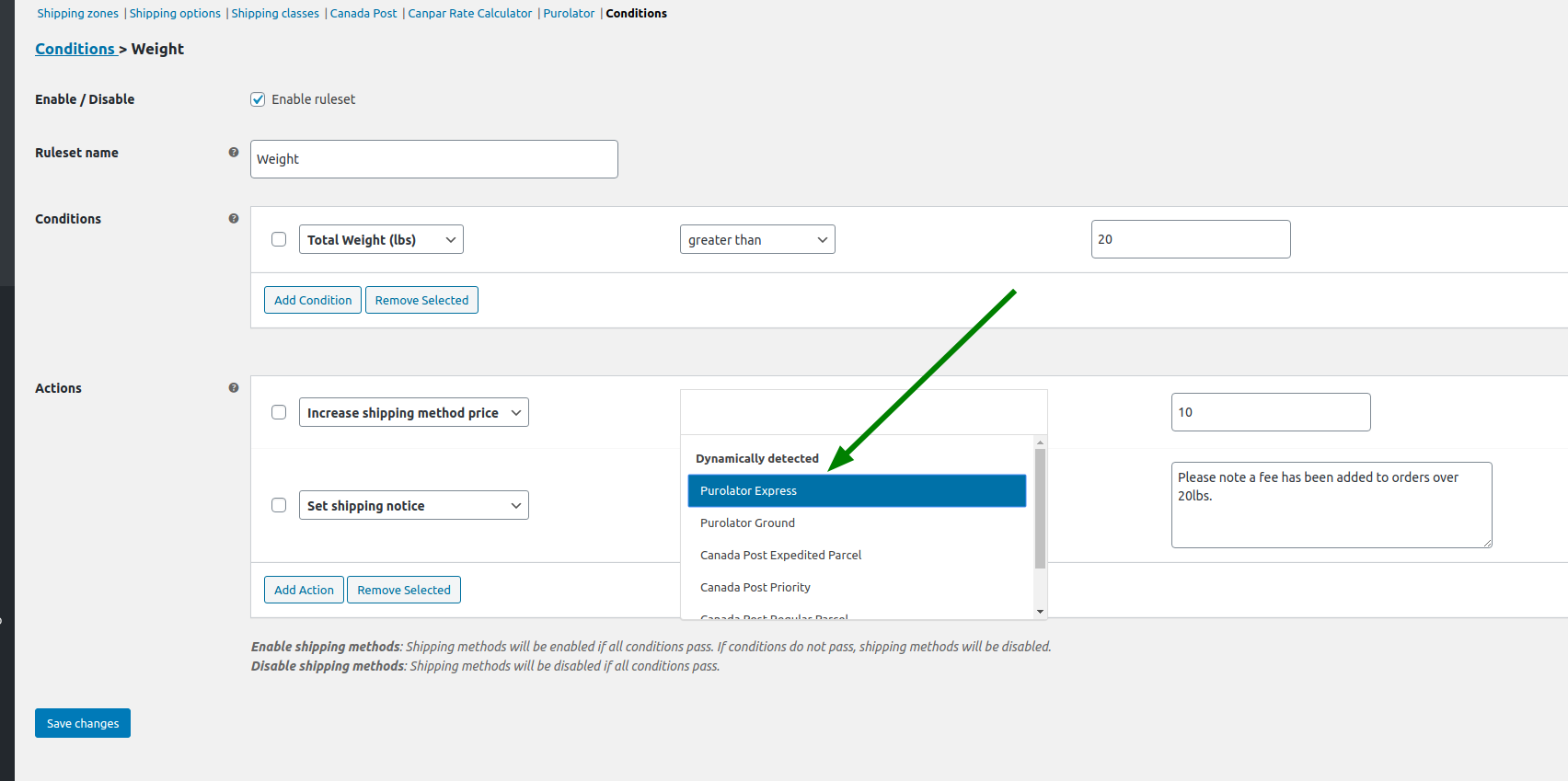Click the shipping method search field above list

[864, 412]
